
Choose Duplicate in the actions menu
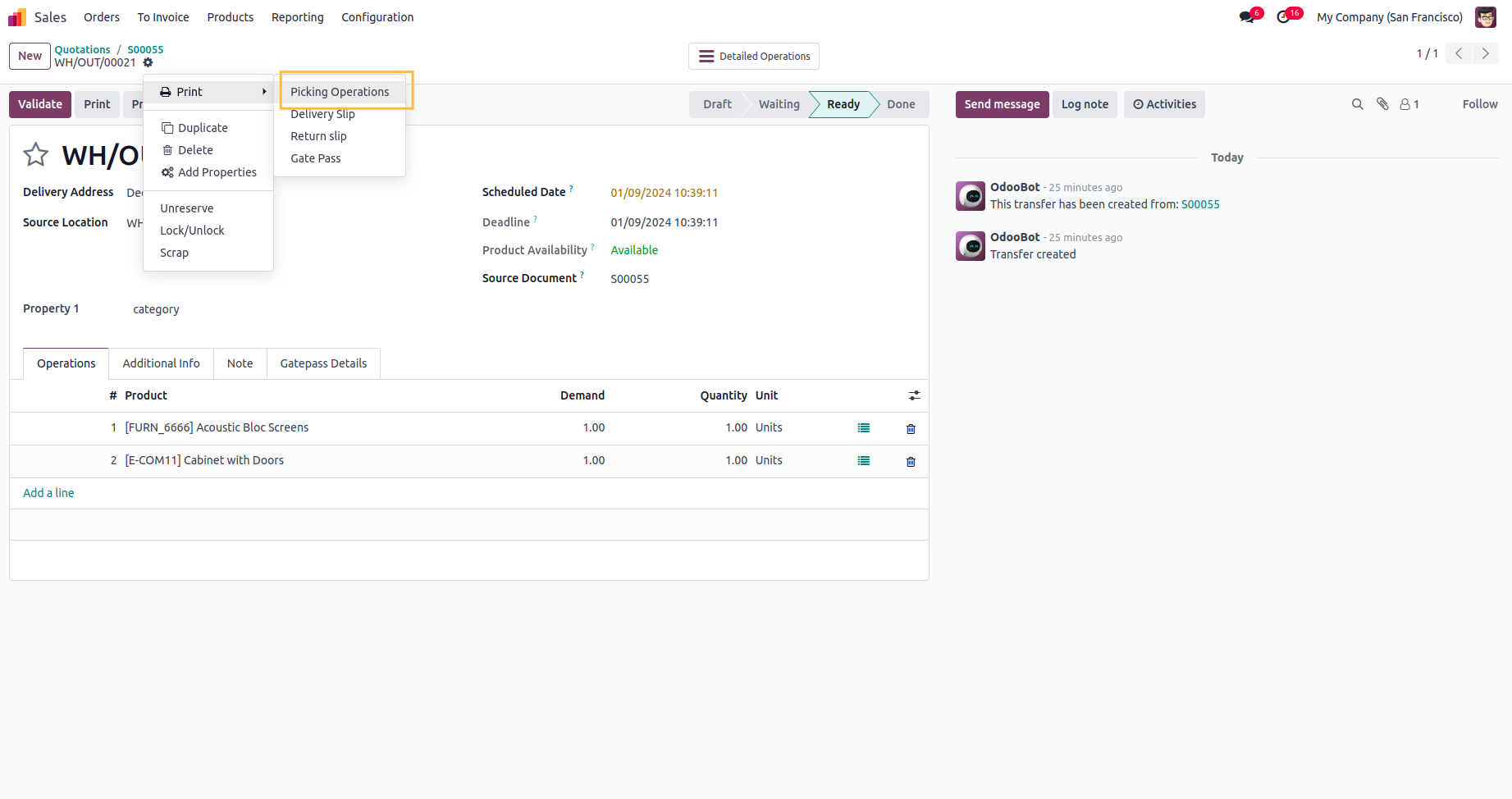tap(203, 128)
